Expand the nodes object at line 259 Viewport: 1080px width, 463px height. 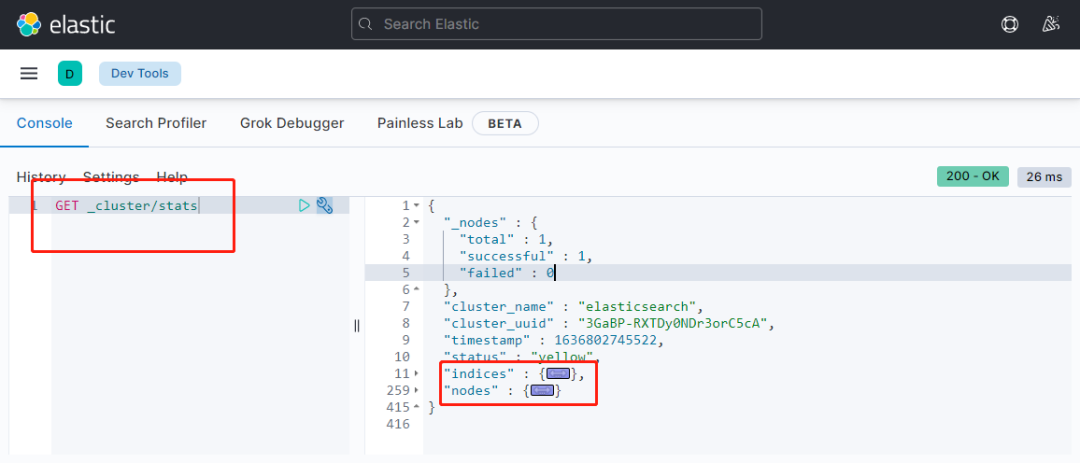pyautogui.click(x=416, y=391)
